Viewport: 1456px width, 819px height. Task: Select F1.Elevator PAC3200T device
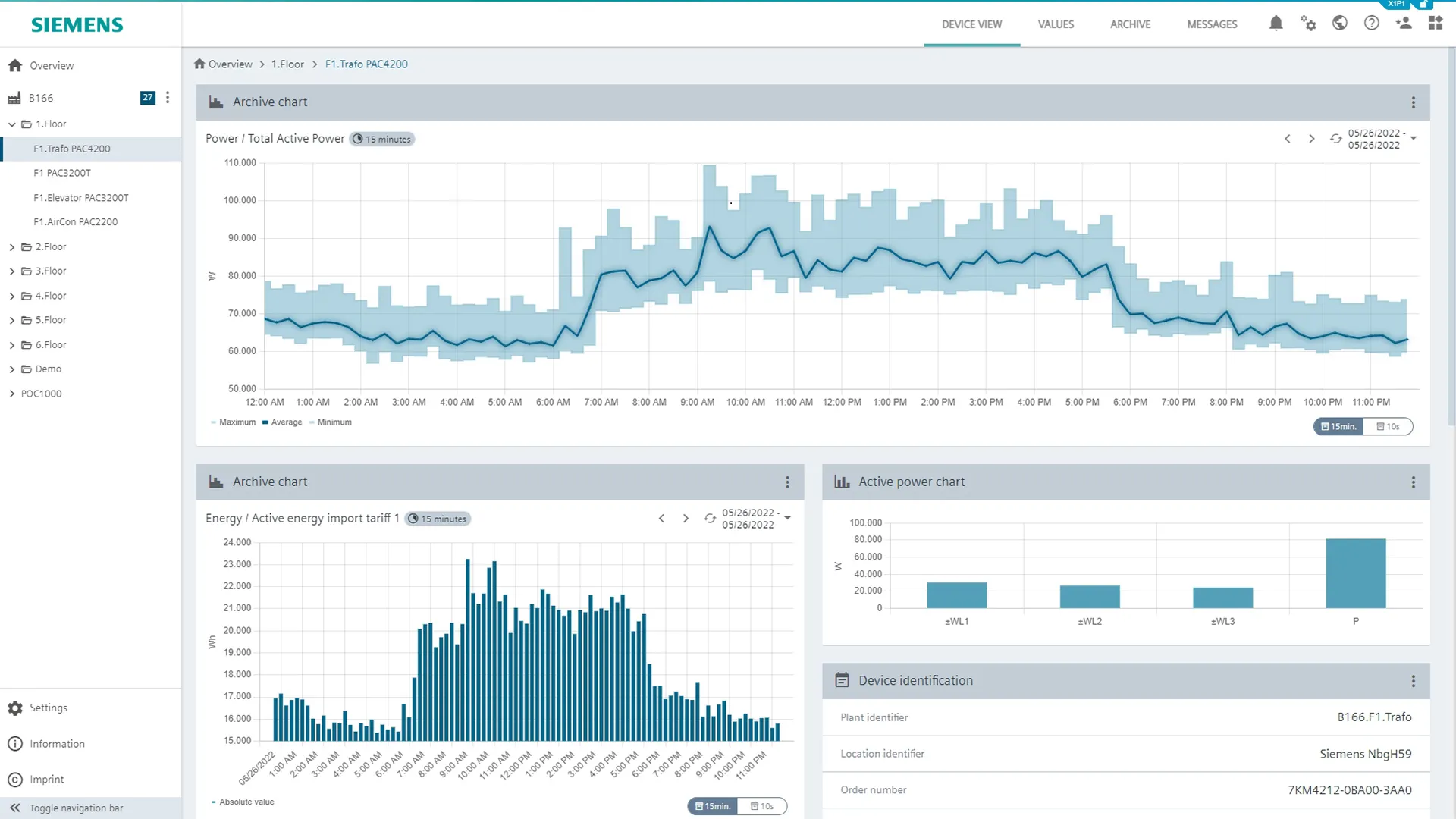81,198
